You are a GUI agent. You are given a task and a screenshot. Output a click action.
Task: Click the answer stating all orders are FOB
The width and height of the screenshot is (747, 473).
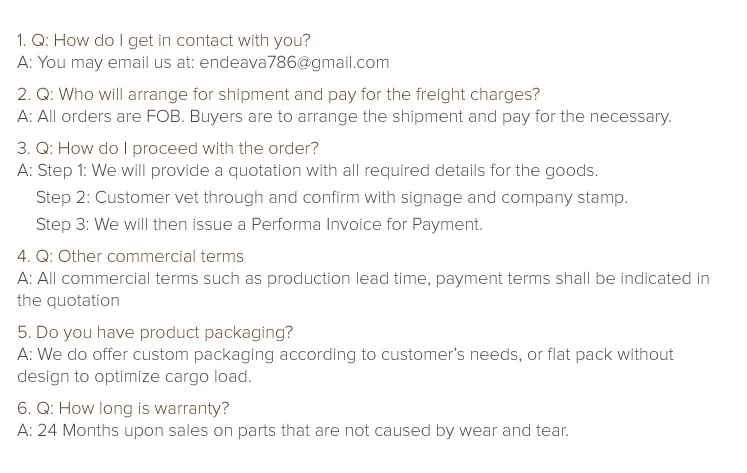pyautogui.click(x=344, y=116)
